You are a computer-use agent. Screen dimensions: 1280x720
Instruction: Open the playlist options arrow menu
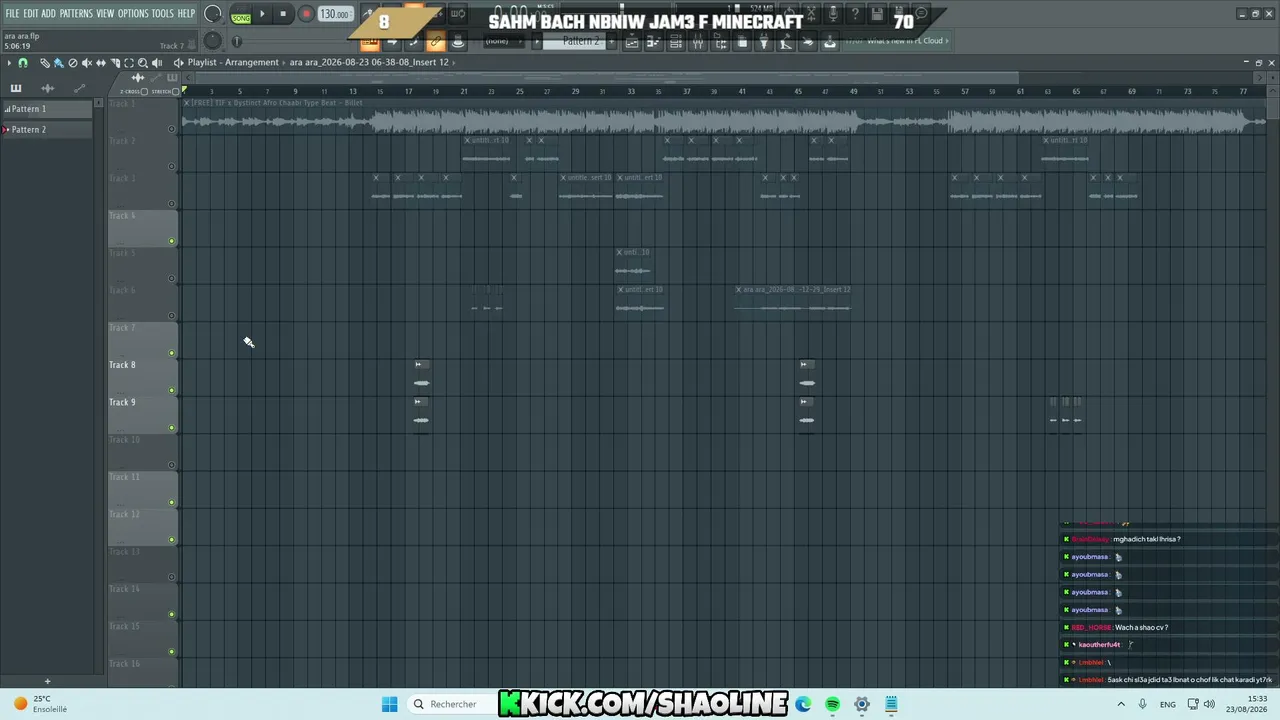(9, 62)
